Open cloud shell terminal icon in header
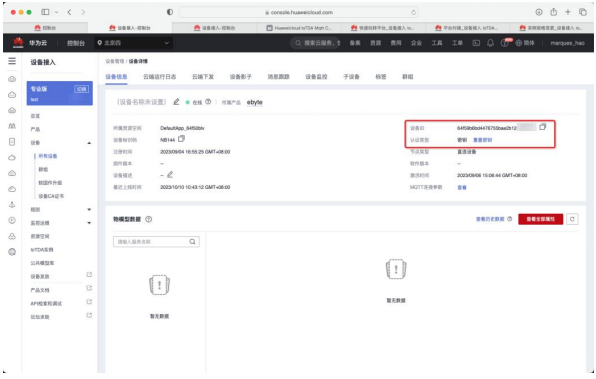The height and width of the screenshot is (379, 596). (476, 43)
